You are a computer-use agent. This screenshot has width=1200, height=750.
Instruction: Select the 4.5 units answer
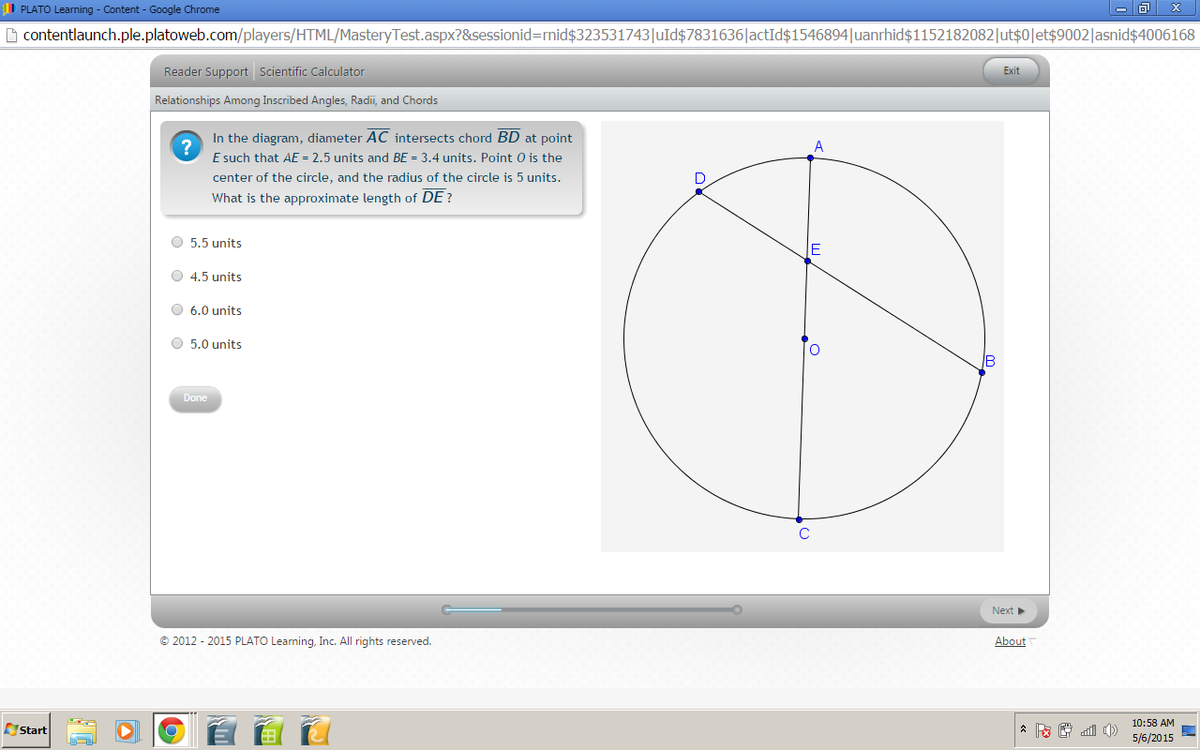177,276
